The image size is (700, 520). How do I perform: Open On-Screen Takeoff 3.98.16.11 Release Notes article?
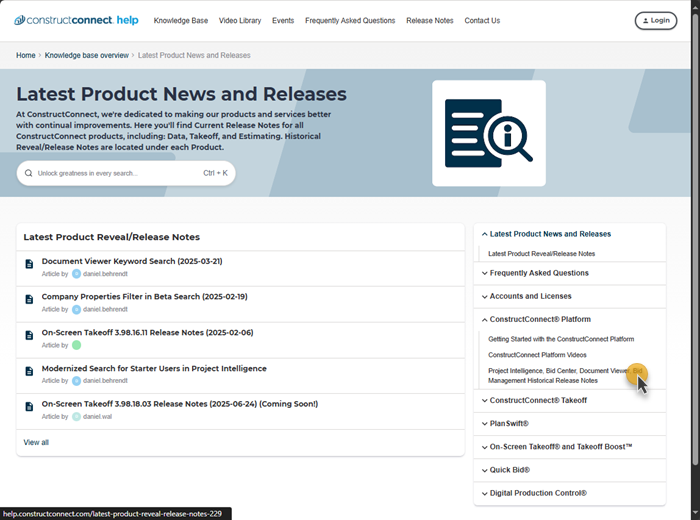click(147, 333)
